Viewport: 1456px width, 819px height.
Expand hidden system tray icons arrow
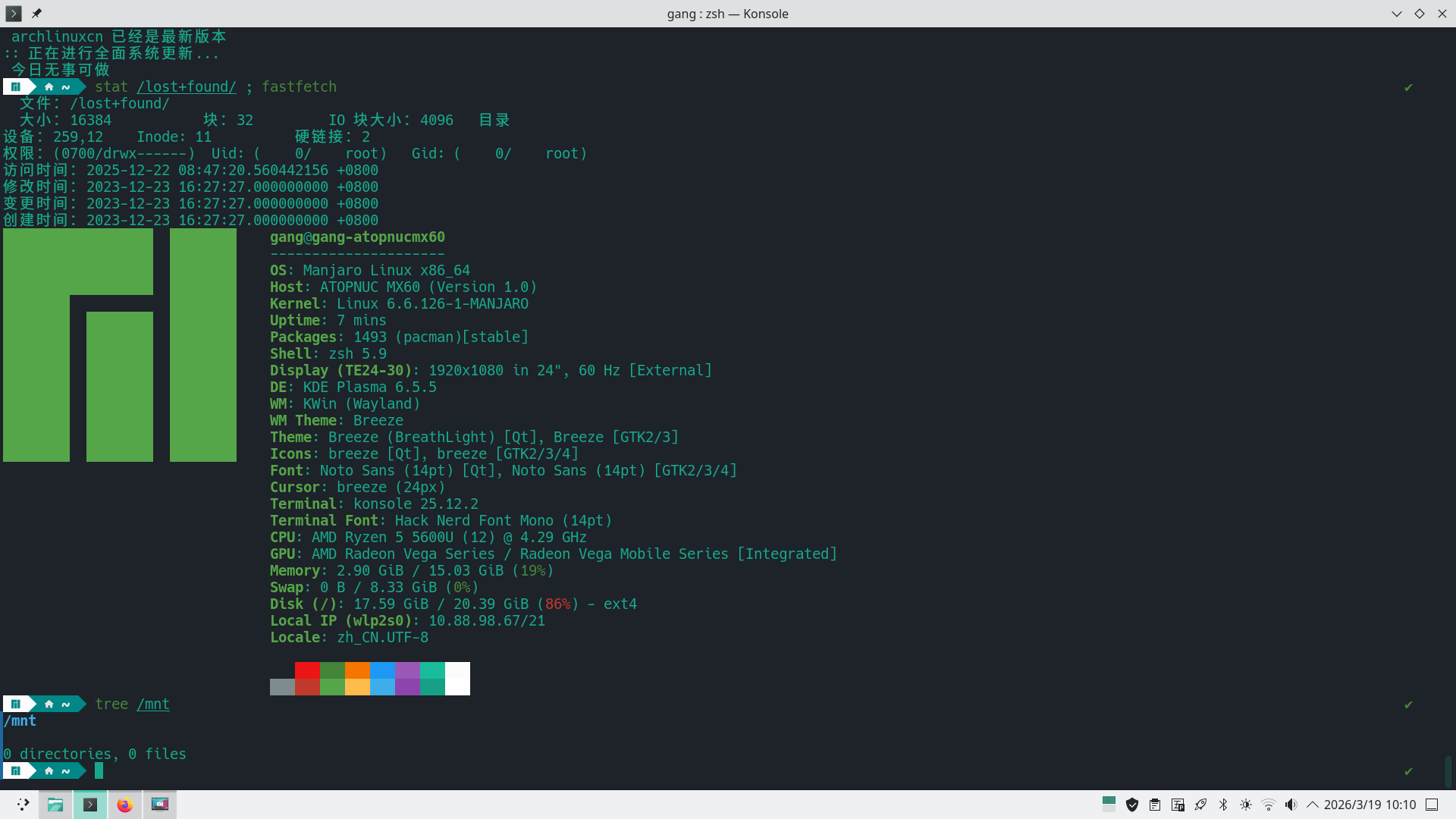point(1313,805)
